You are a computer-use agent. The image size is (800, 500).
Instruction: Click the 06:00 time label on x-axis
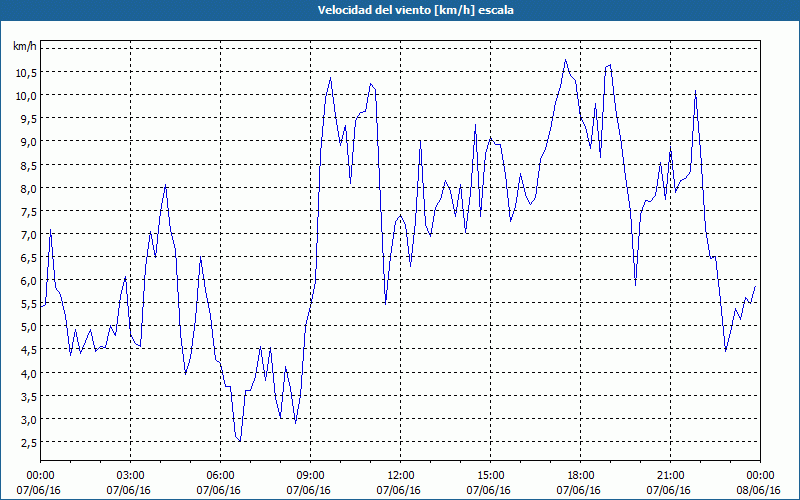click(x=218, y=476)
